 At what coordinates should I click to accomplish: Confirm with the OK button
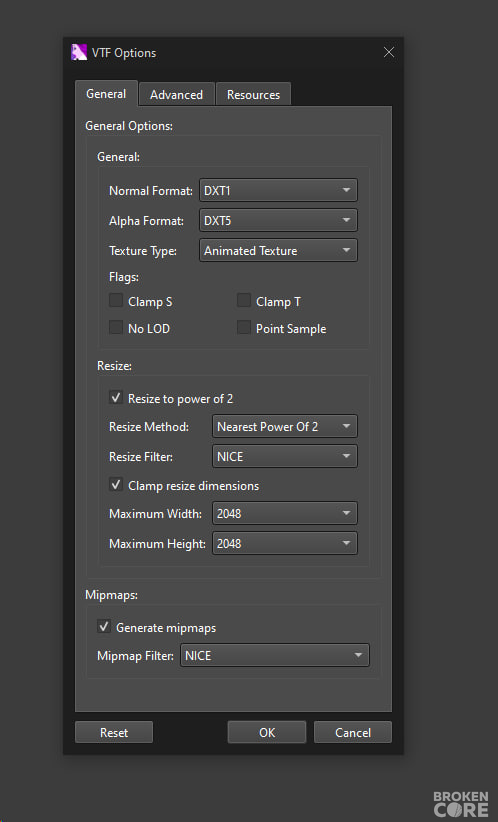(x=267, y=732)
